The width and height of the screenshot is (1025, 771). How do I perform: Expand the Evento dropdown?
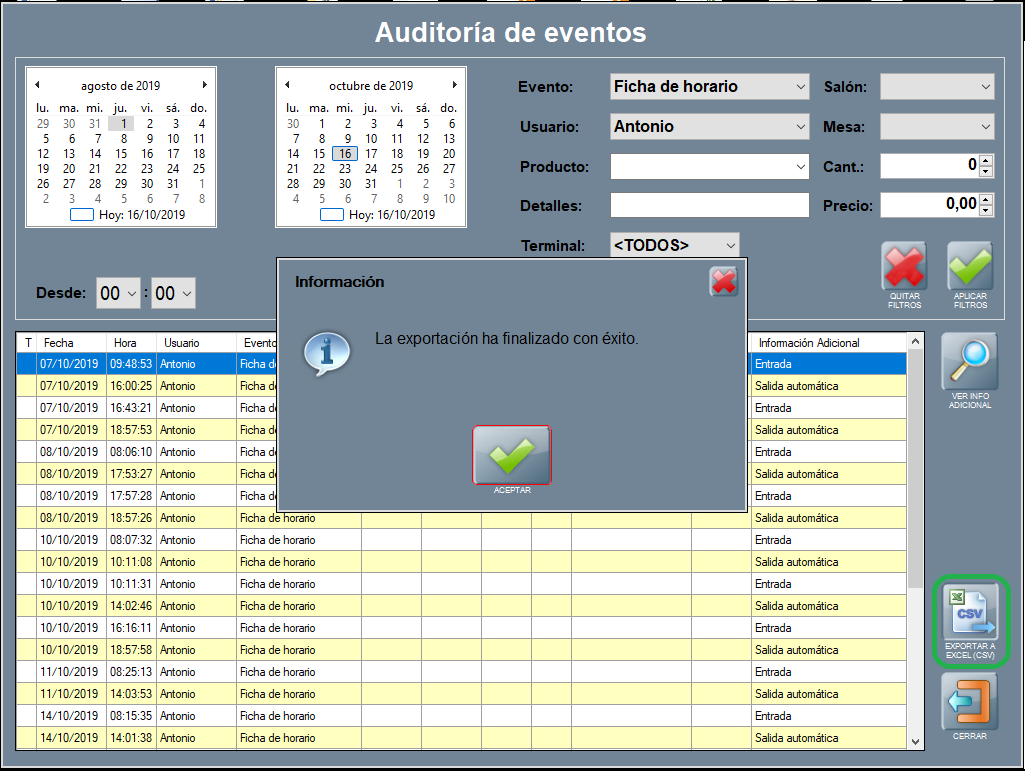pos(800,87)
